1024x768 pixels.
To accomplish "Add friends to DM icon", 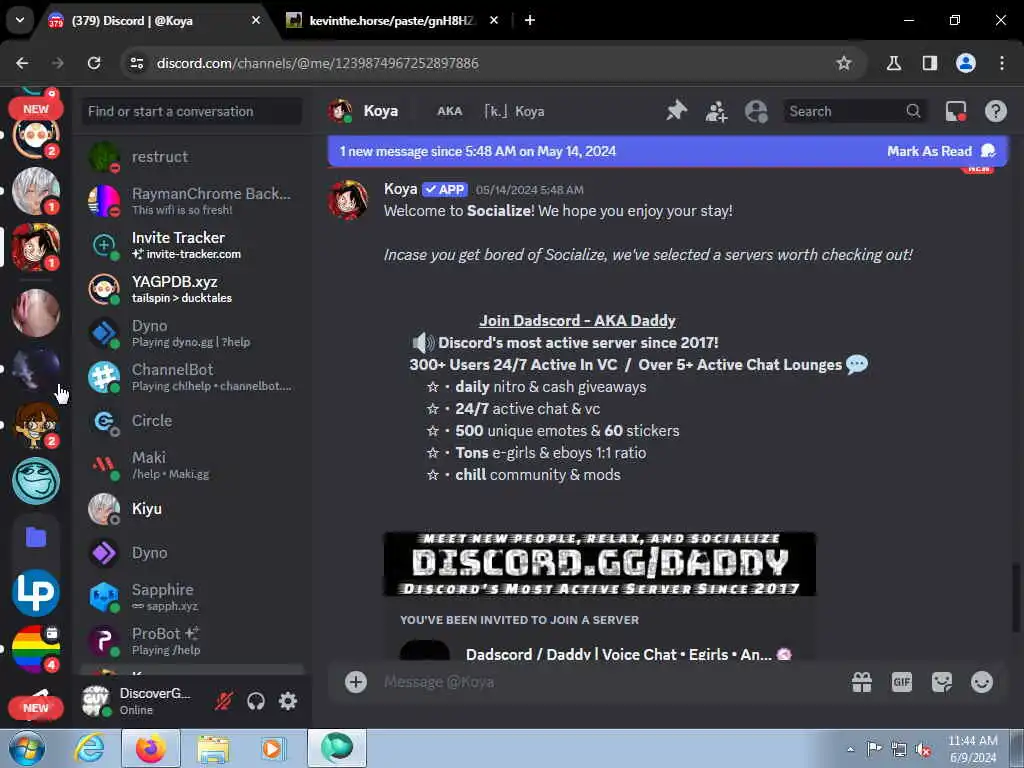I will tap(716, 111).
